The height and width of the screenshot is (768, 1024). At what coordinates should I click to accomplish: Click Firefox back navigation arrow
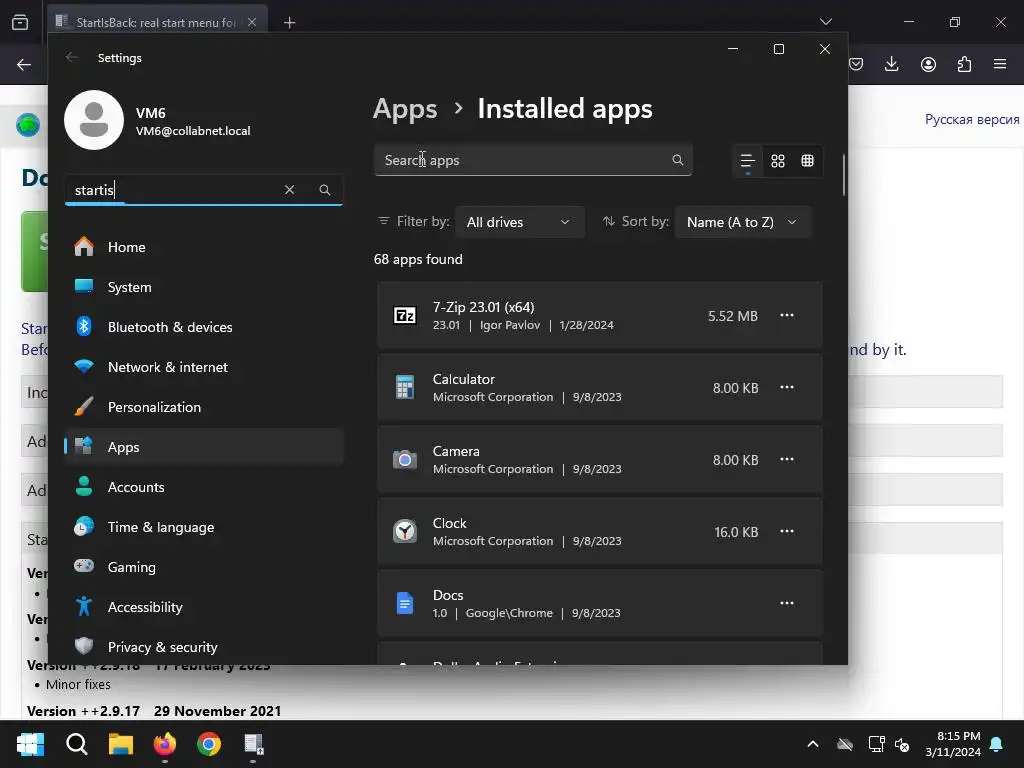[24, 64]
